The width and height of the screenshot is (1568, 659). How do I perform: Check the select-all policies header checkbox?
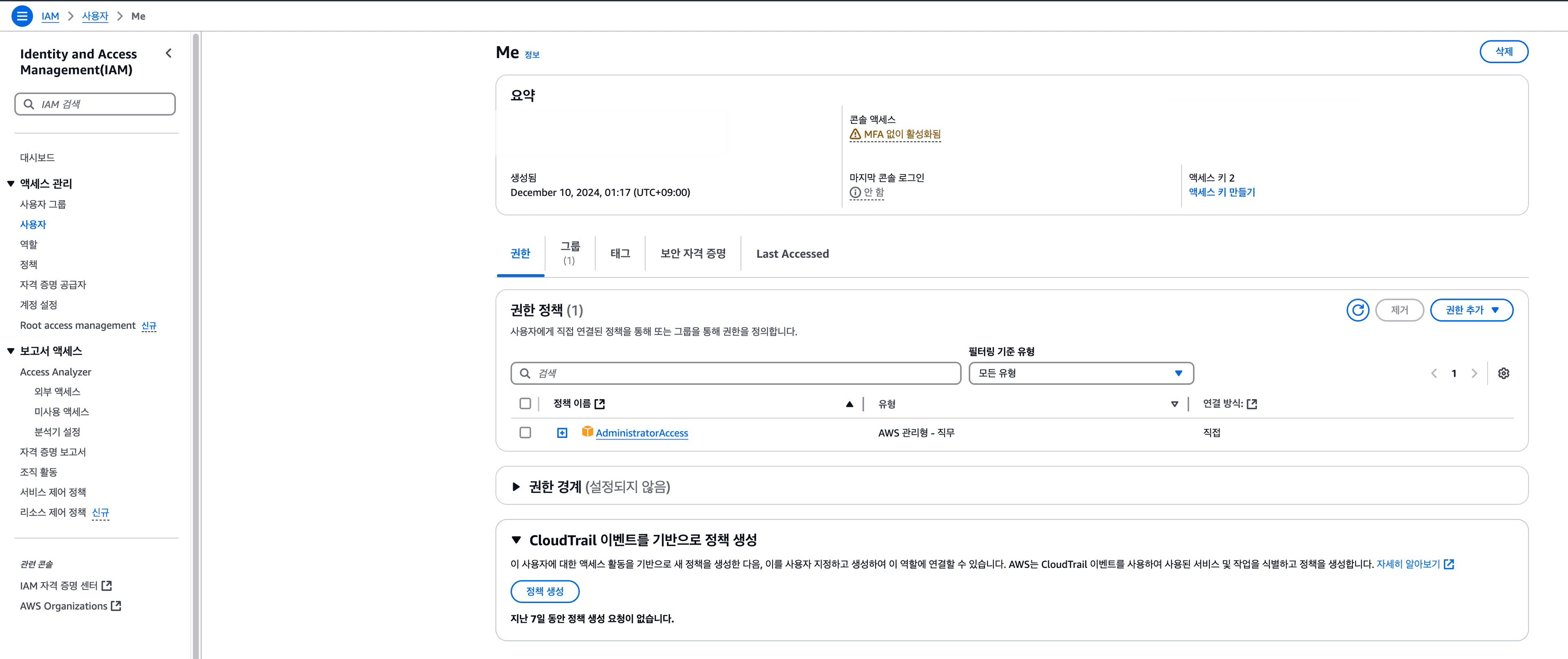525,404
